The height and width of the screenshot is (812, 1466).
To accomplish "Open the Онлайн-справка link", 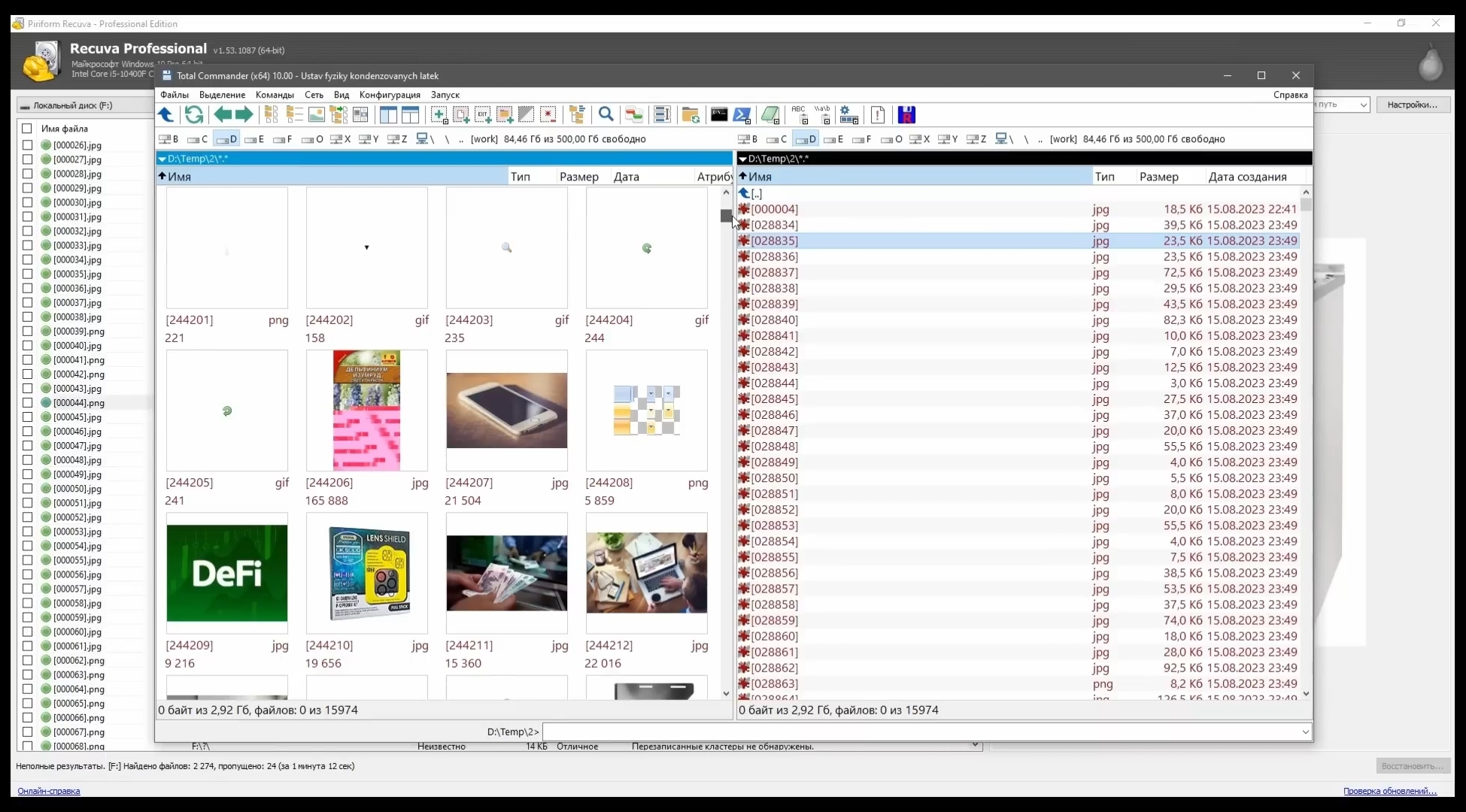I will (x=49, y=791).
